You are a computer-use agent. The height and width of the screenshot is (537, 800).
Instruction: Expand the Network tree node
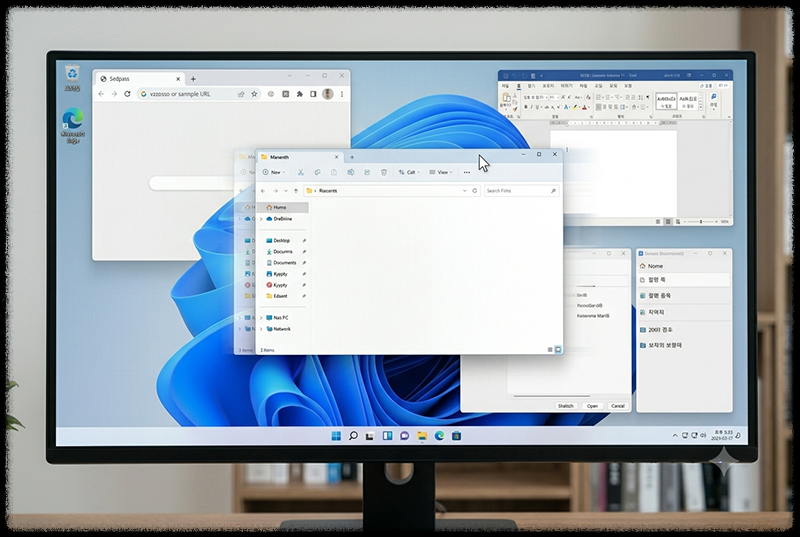click(262, 329)
